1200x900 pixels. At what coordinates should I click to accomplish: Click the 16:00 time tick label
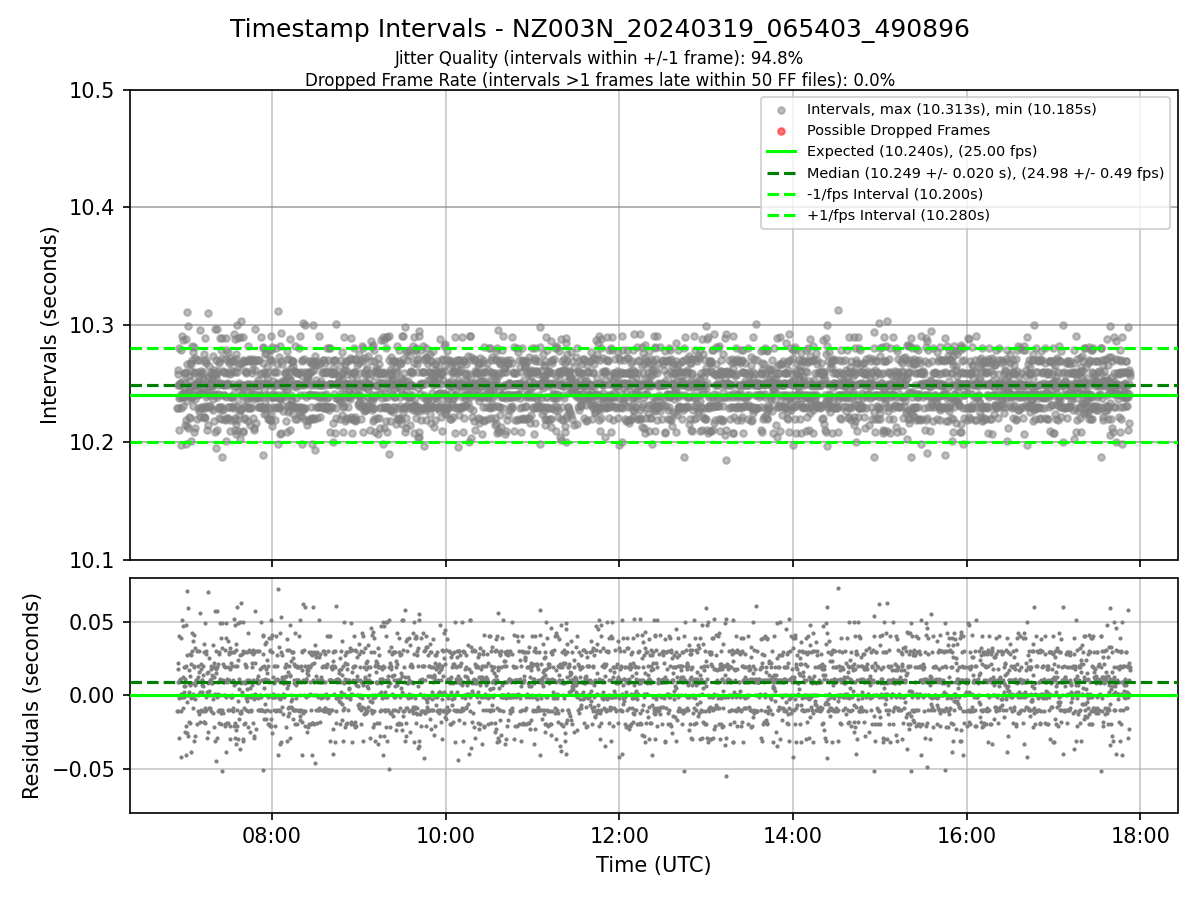[x=967, y=834]
